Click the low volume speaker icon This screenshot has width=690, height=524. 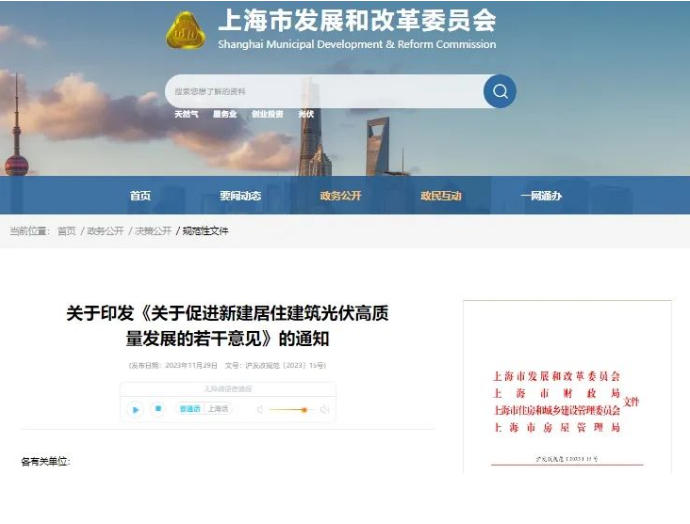coord(260,410)
